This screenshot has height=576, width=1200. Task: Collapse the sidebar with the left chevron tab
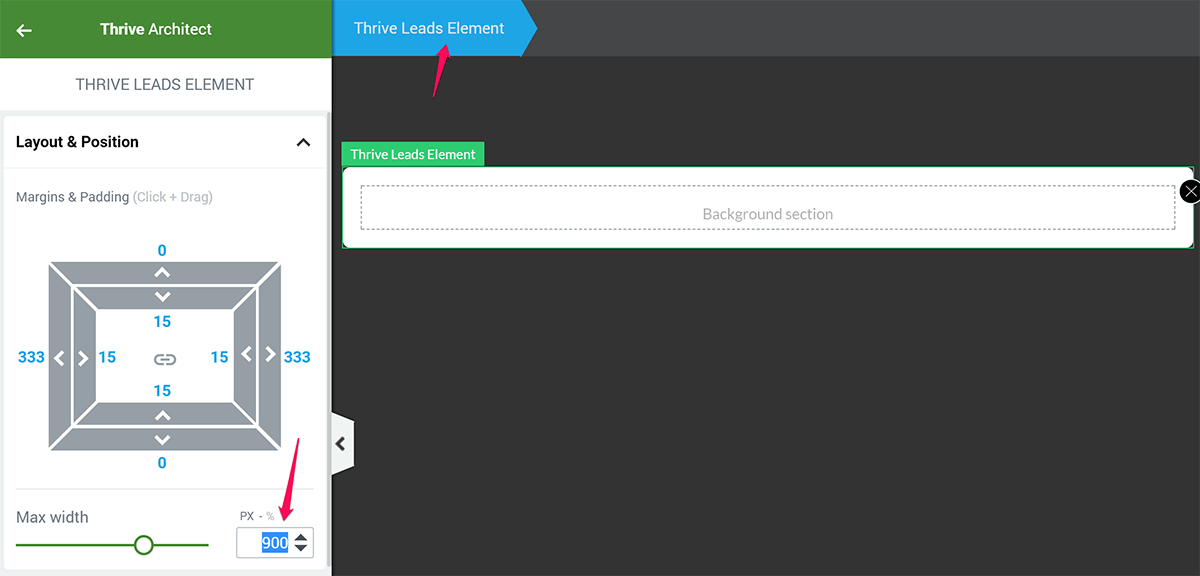point(342,443)
